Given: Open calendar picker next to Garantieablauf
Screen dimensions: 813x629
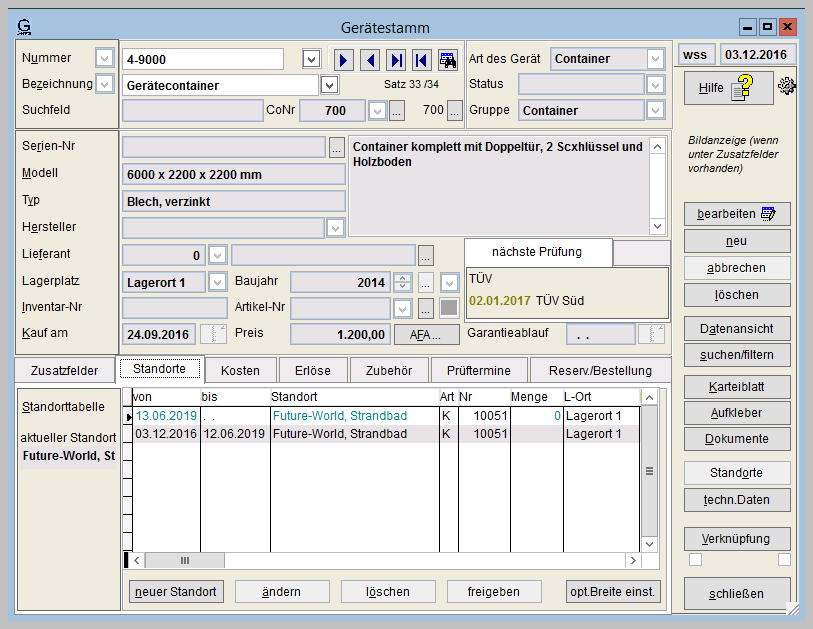Looking at the screenshot, I should [651, 334].
